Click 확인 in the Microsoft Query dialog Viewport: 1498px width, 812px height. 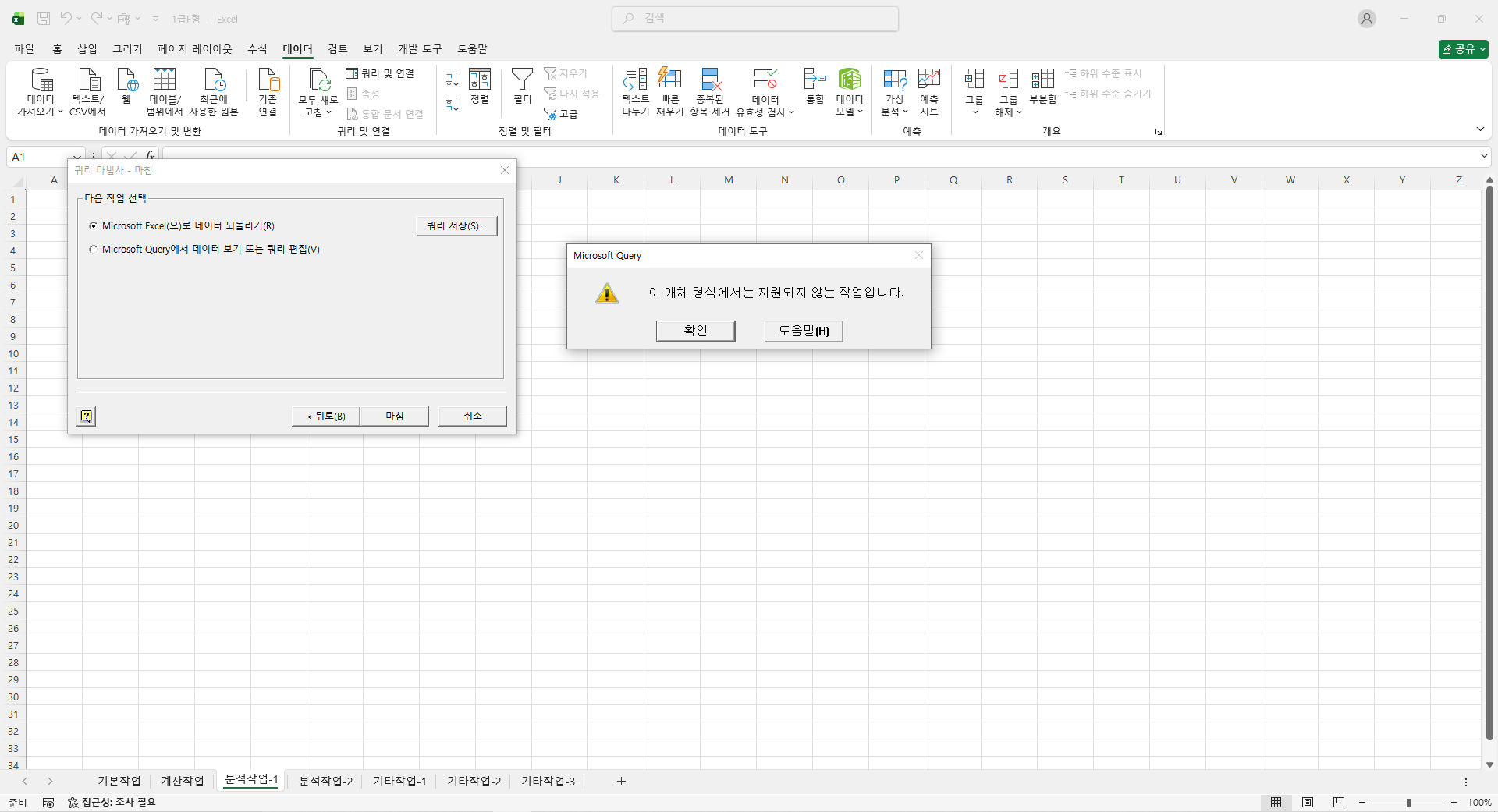click(695, 331)
